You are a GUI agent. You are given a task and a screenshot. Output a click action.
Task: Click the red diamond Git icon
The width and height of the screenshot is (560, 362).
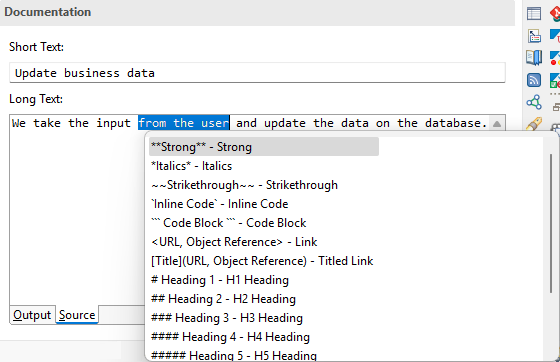(x=555, y=14)
